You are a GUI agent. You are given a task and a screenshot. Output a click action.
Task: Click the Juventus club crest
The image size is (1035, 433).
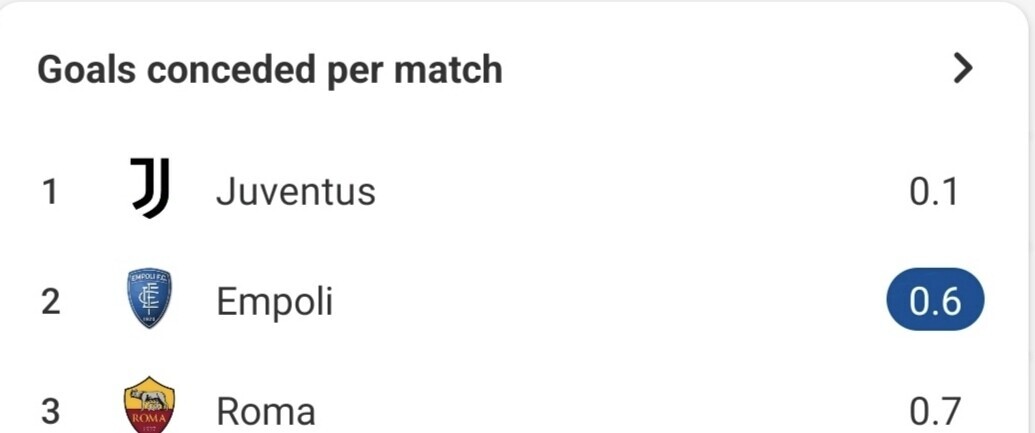(x=150, y=188)
